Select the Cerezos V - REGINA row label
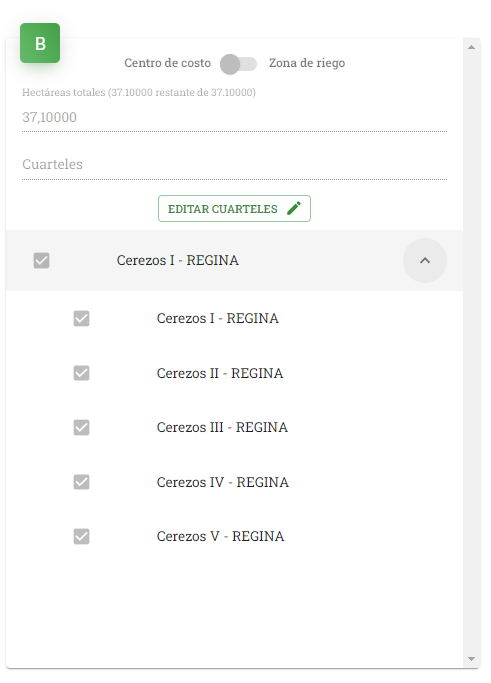The image size is (491, 683). pyautogui.click(x=220, y=536)
